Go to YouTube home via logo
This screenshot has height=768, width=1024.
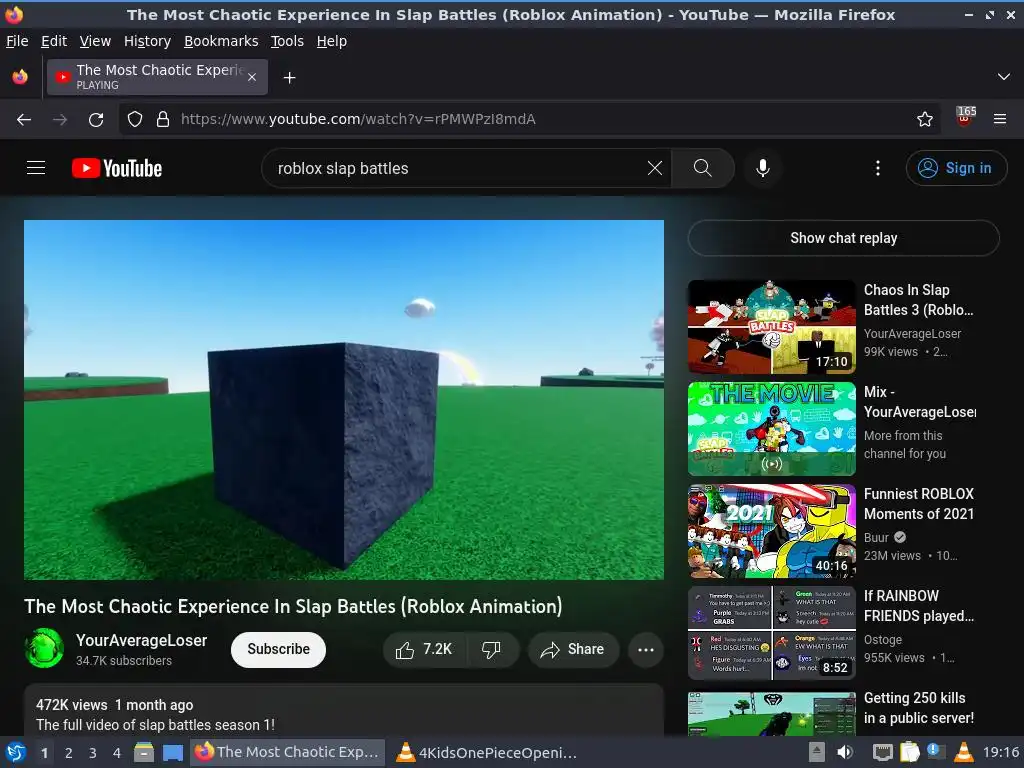[x=117, y=168]
